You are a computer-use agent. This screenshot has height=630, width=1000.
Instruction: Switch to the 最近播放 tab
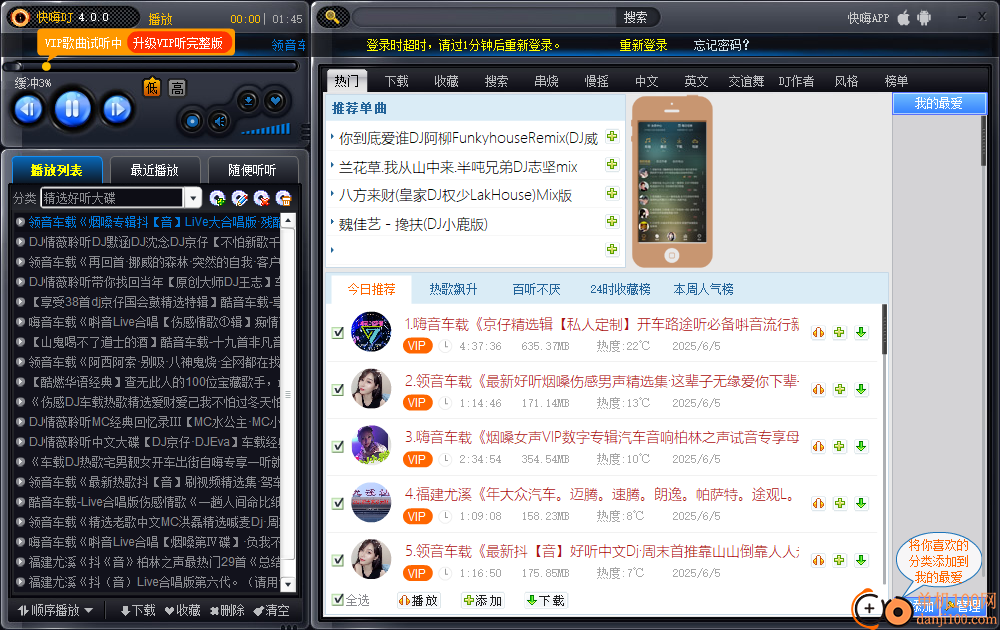pos(155,170)
